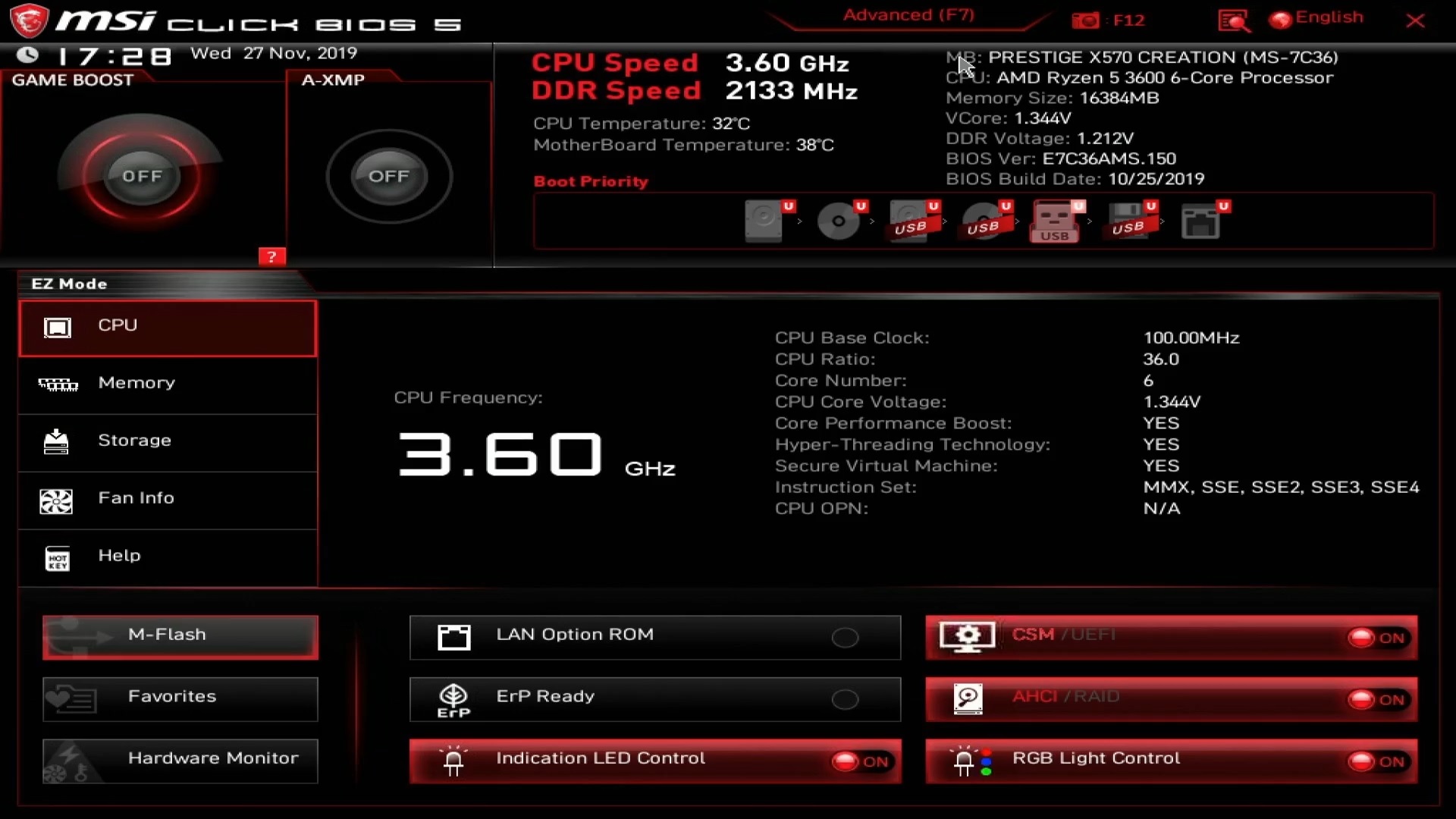
Task: Launch M-Flash BIOS update utility
Action: [179, 636]
